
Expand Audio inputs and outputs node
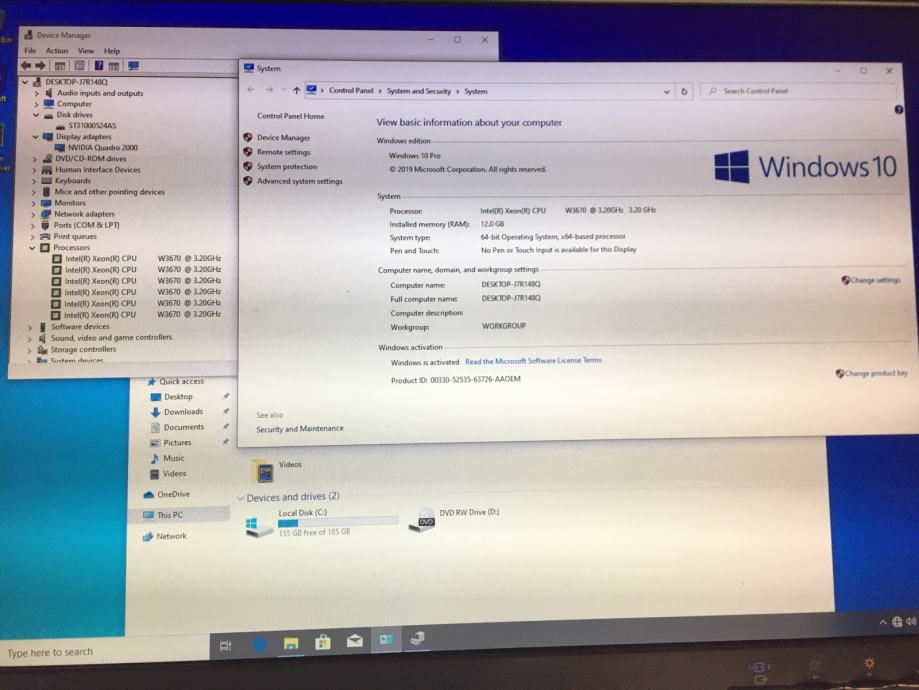click(36, 93)
